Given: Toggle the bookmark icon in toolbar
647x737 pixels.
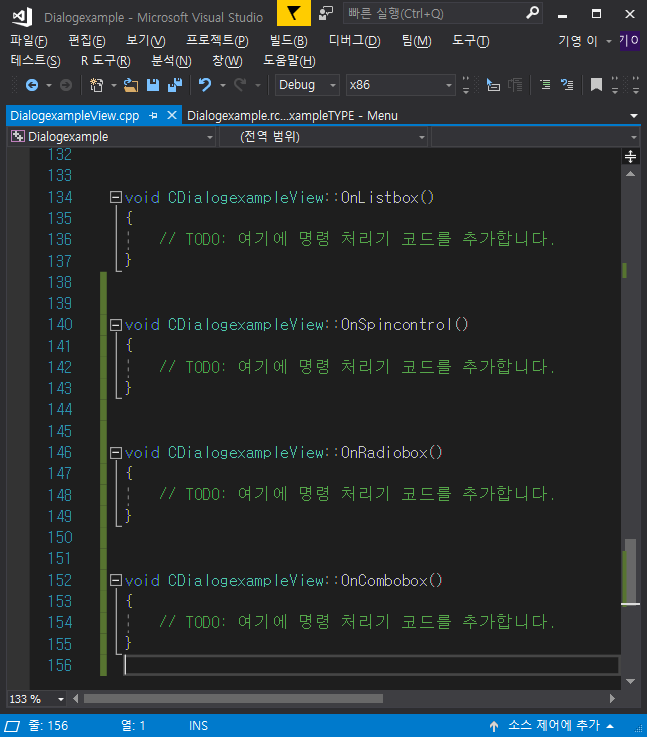Looking at the screenshot, I should pyautogui.click(x=596, y=85).
